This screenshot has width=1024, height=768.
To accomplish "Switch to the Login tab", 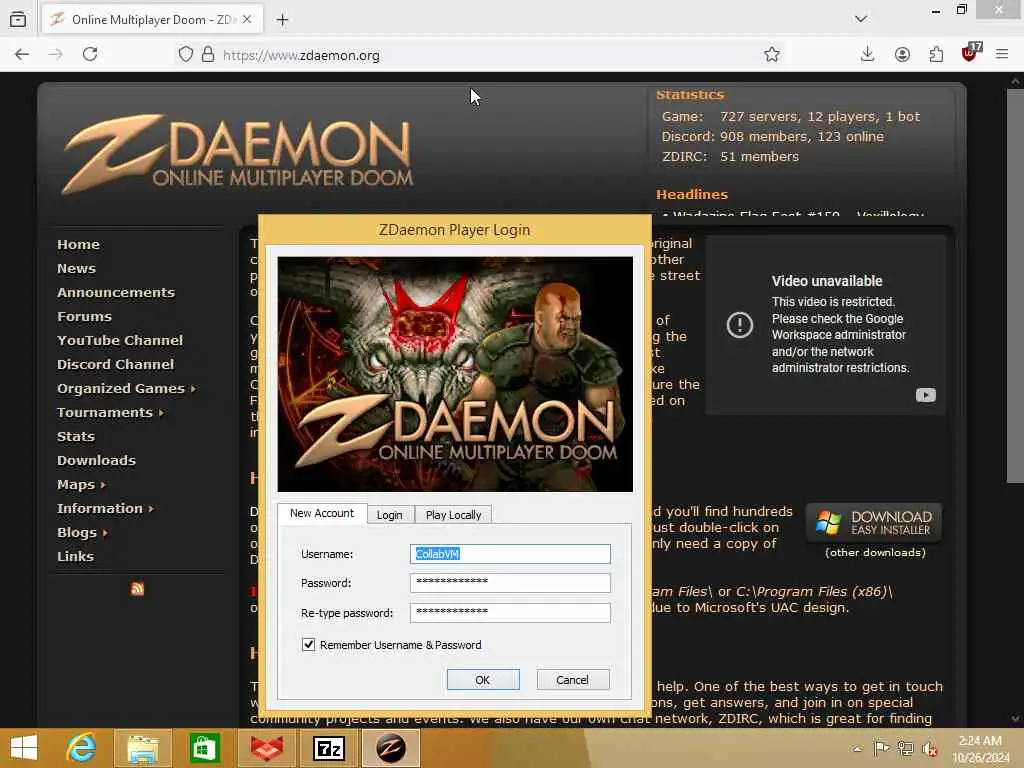I will 390,515.
